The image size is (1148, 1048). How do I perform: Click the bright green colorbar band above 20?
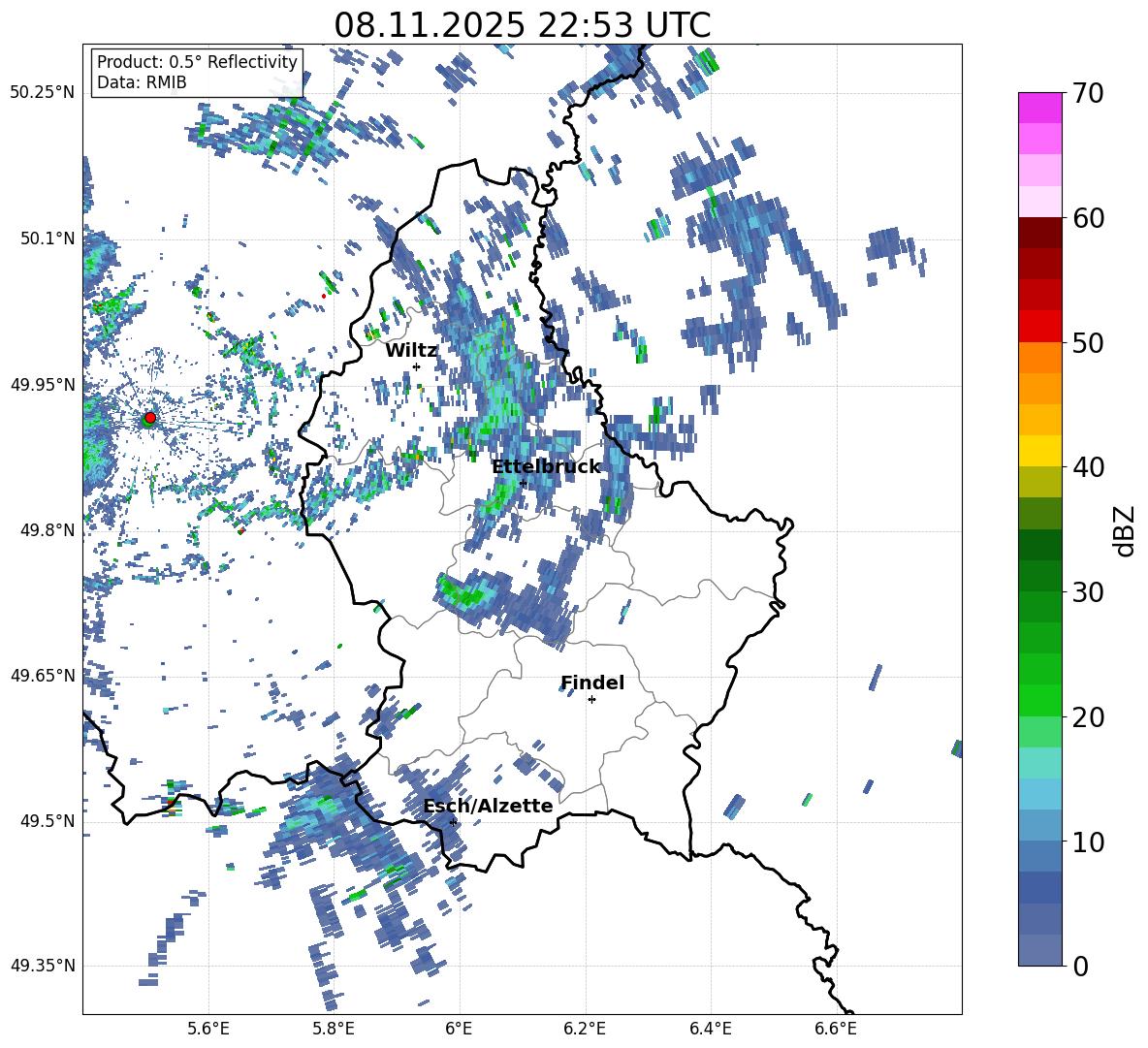pos(1039,701)
